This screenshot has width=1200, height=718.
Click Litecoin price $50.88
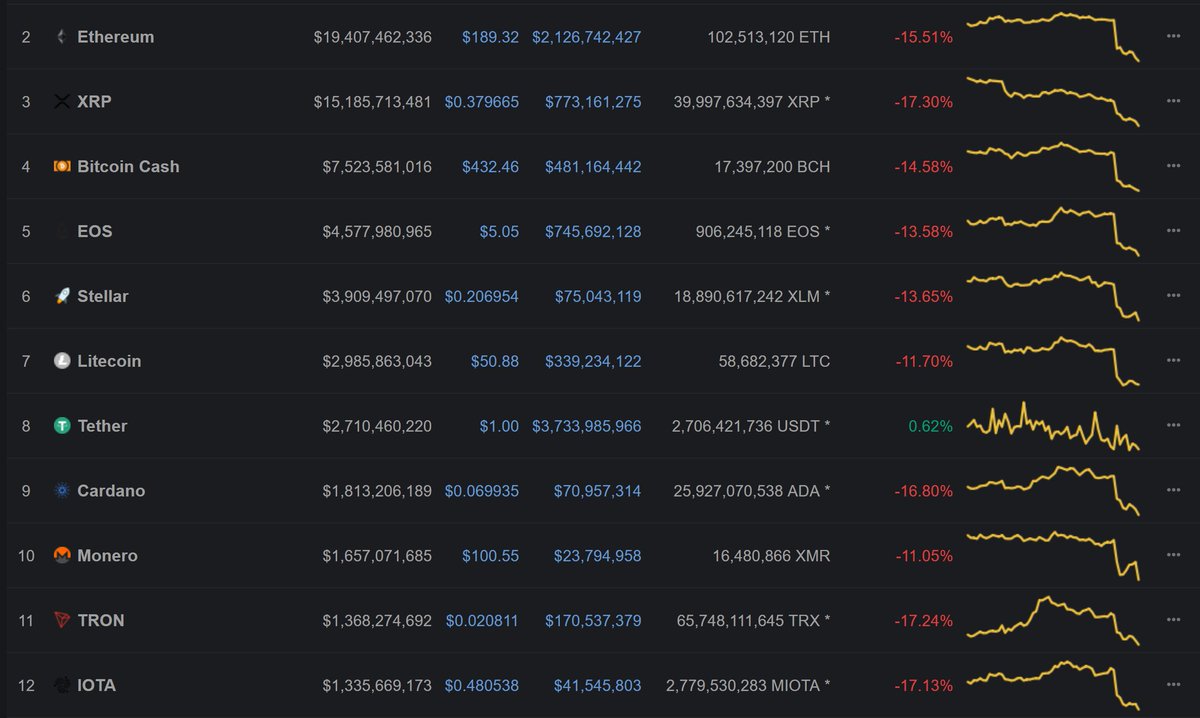[495, 361]
